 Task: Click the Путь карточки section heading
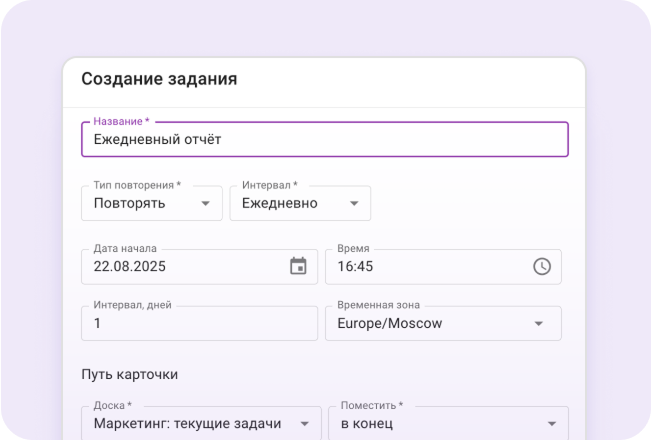tap(129, 375)
